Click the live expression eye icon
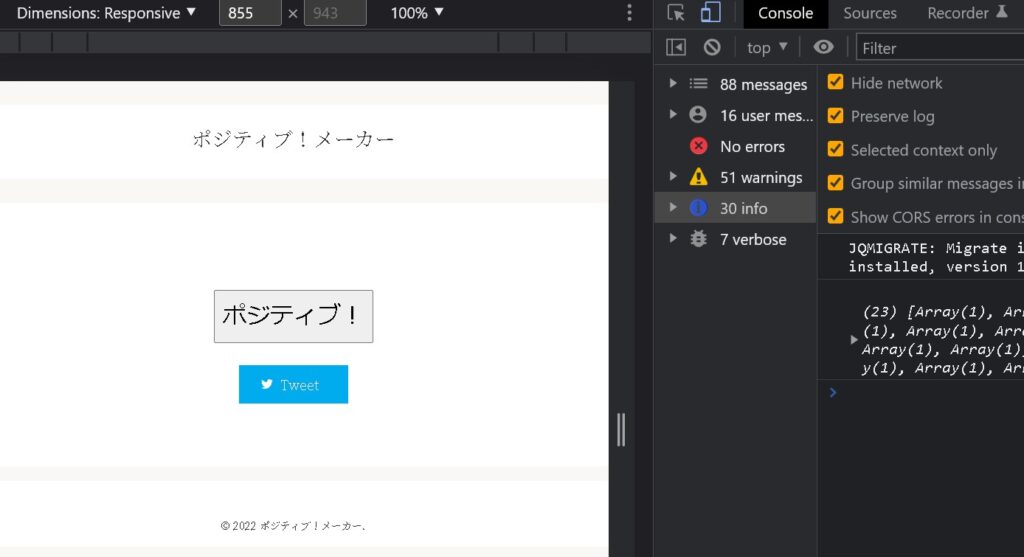1024x557 pixels. (823, 47)
